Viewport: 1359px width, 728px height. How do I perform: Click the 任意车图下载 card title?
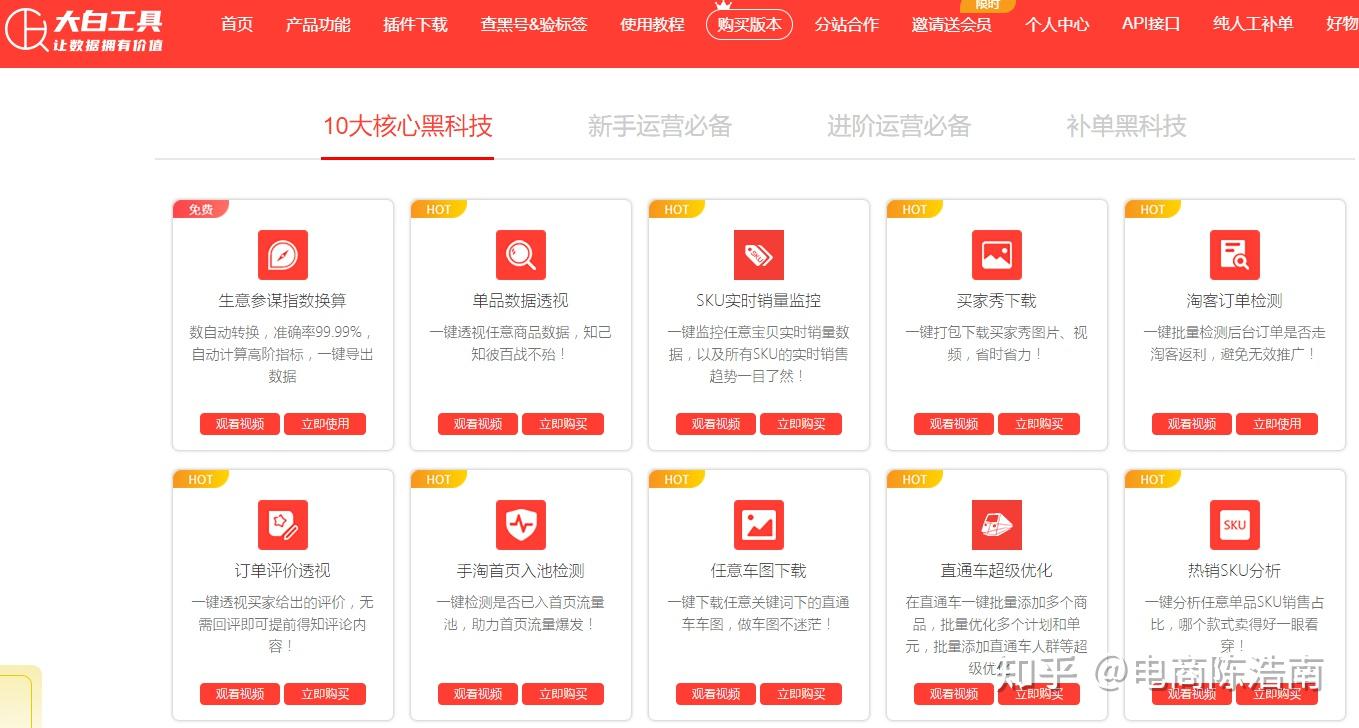[759, 571]
